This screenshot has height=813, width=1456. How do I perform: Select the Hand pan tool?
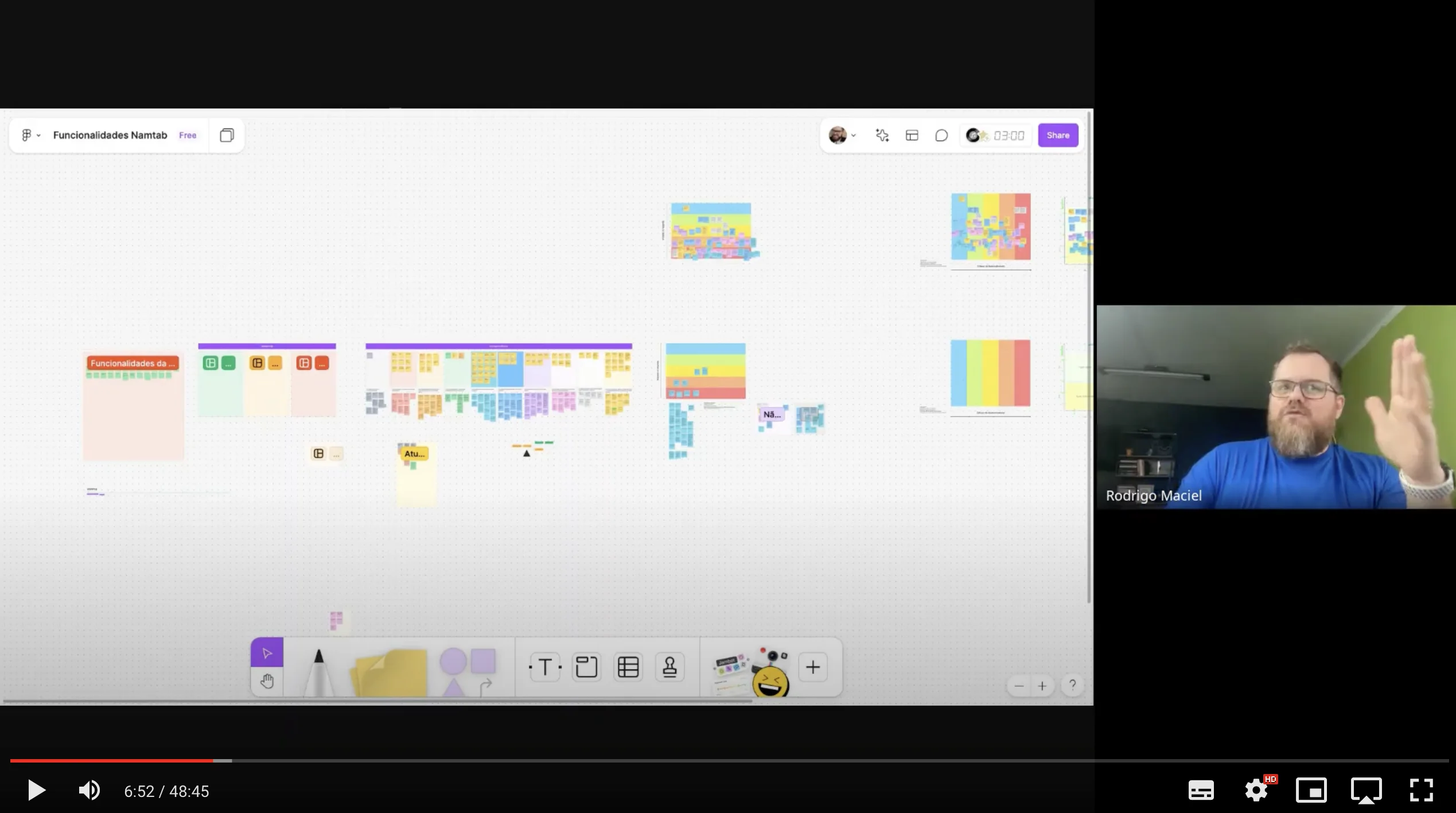(x=267, y=681)
